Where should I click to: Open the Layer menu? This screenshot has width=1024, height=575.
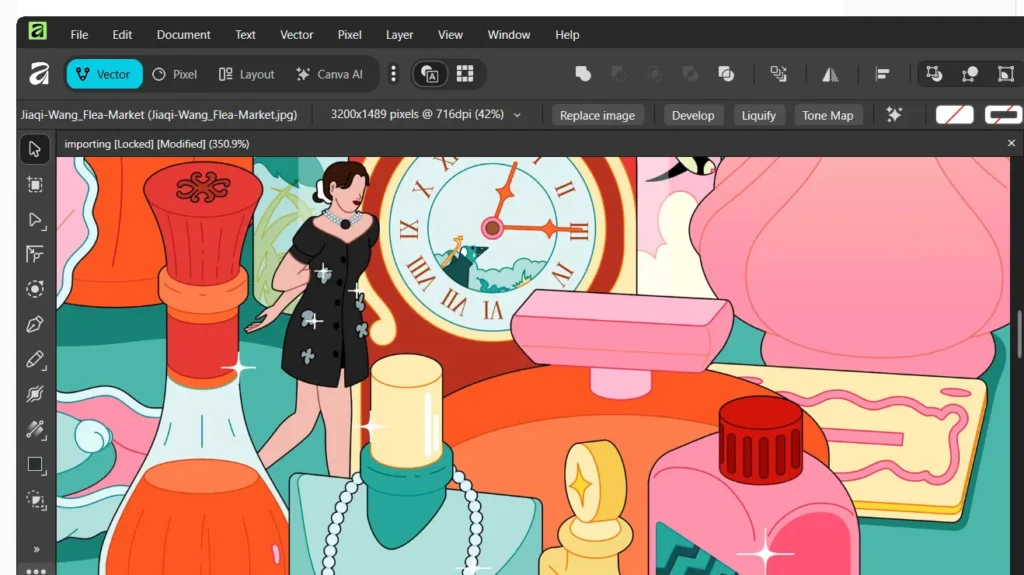(399, 35)
